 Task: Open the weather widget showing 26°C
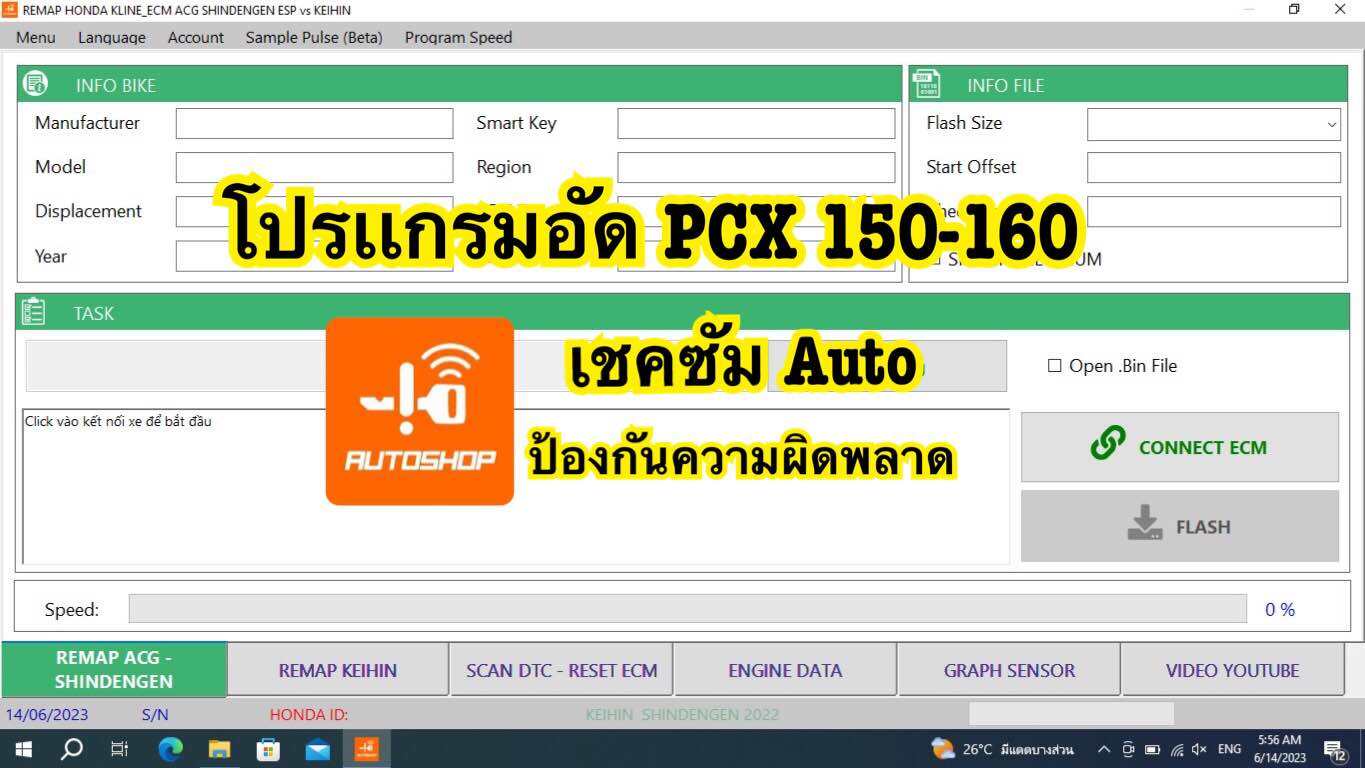click(1001, 749)
